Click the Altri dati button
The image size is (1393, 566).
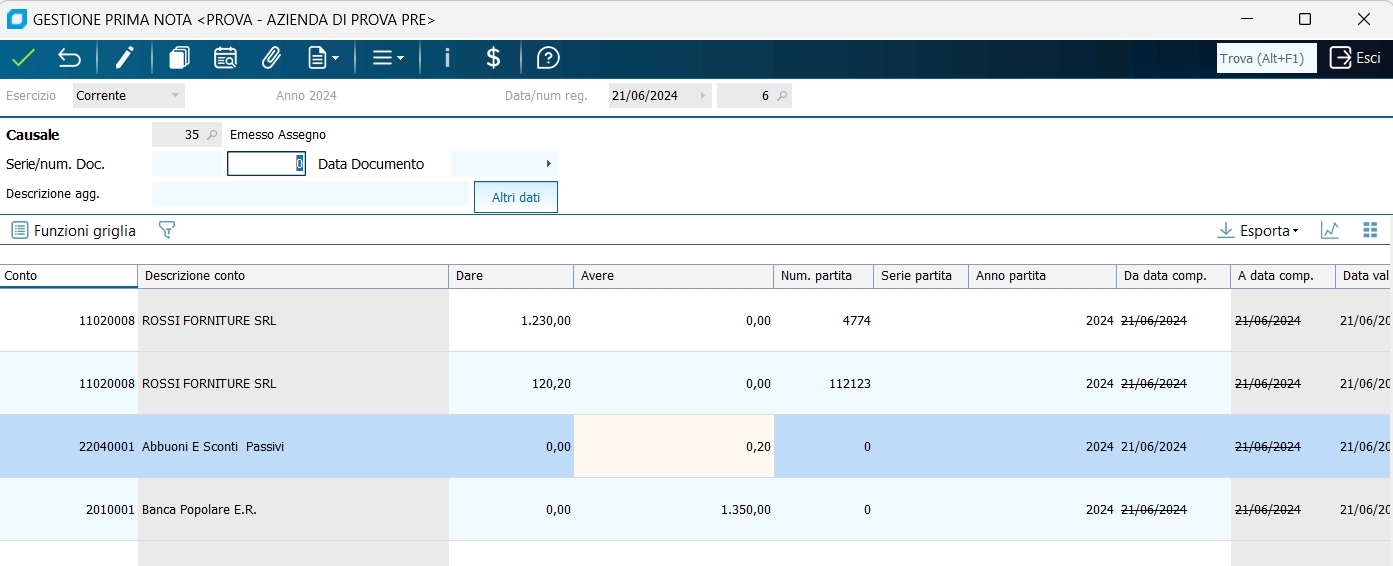tap(516, 198)
